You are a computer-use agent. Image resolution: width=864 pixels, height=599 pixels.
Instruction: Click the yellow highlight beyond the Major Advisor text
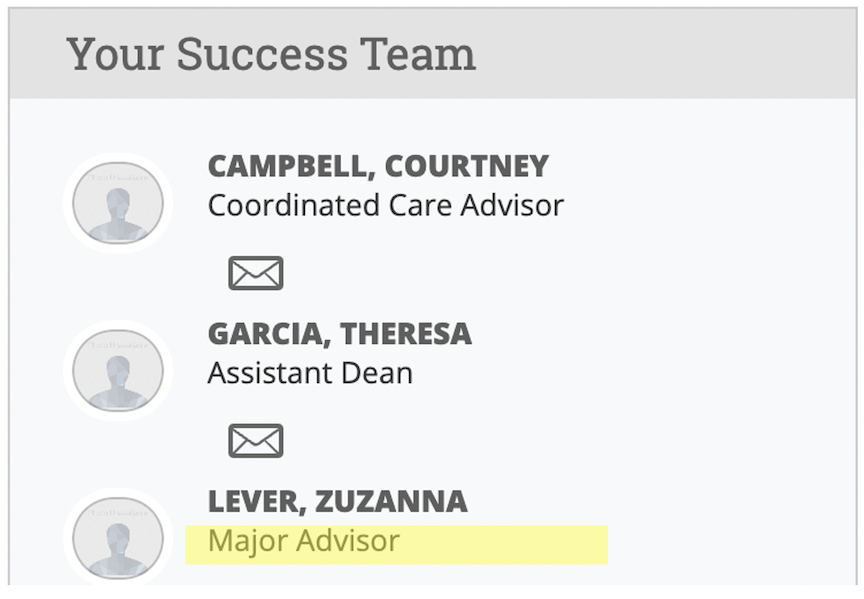[504, 544]
